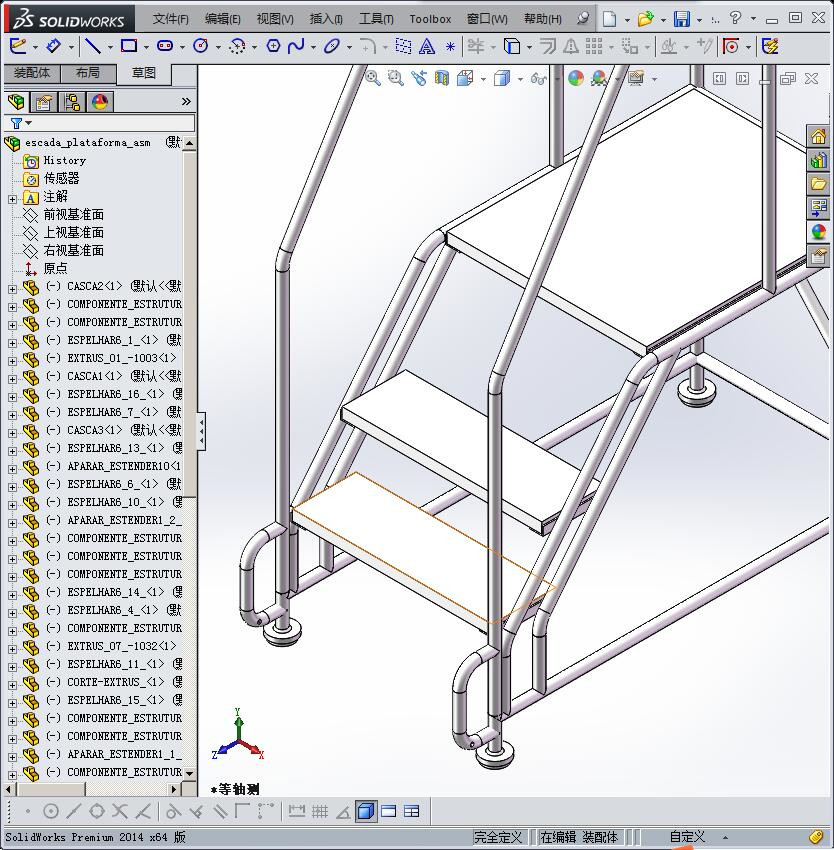Open the 编辑(E) menu
834x850 pixels.
point(222,19)
